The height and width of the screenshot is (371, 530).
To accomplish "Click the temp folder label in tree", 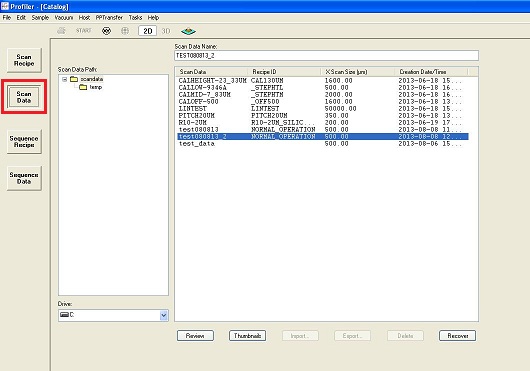I will pos(96,87).
